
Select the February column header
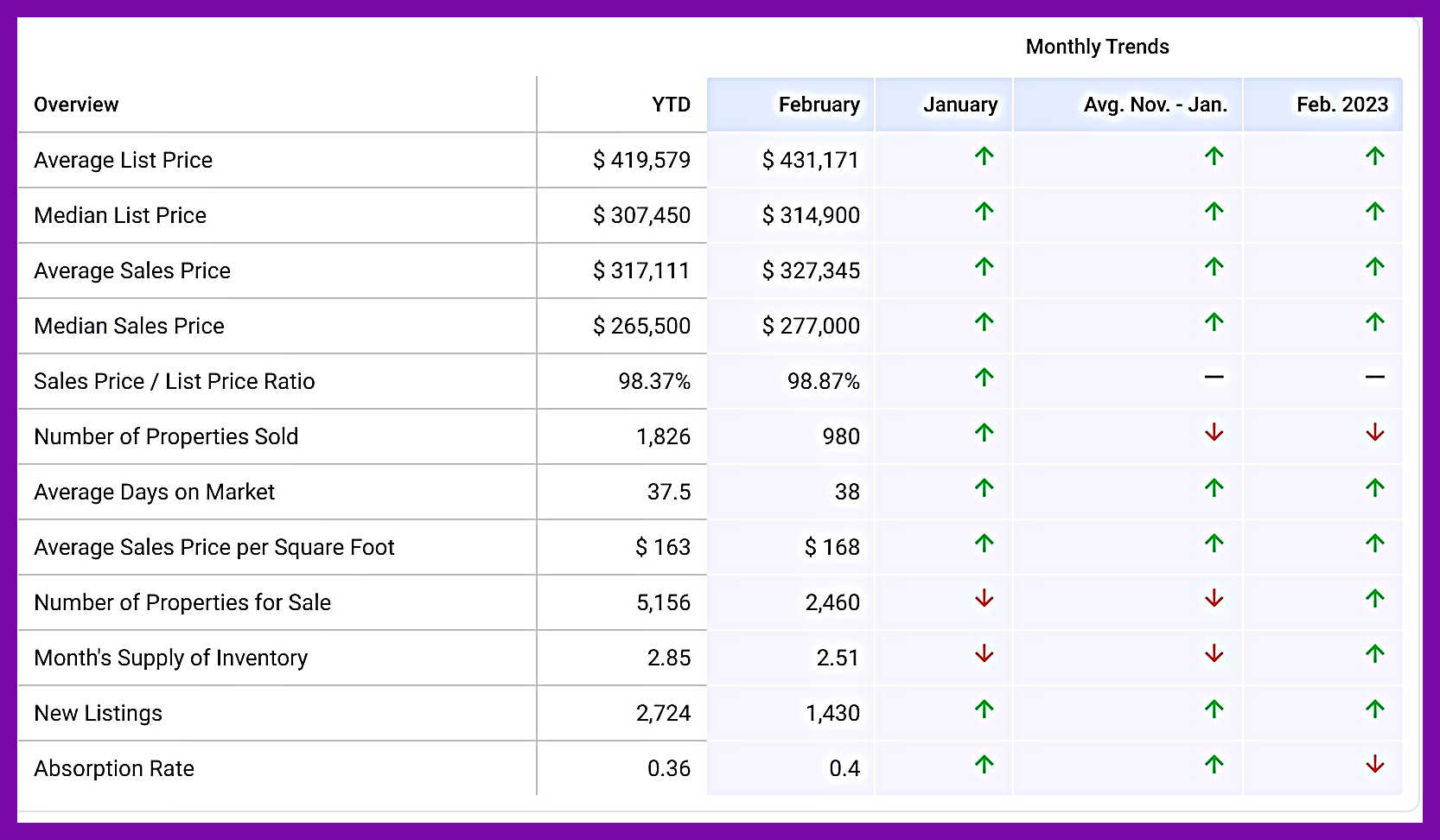click(x=818, y=105)
